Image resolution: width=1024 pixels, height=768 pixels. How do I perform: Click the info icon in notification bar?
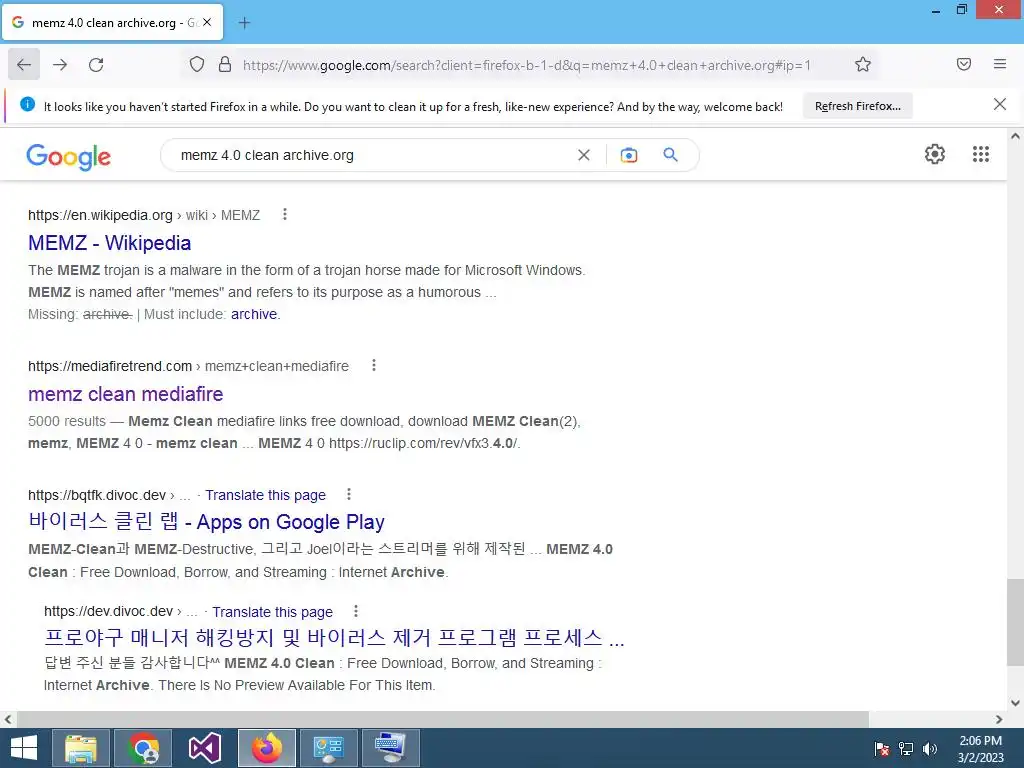click(x=27, y=104)
